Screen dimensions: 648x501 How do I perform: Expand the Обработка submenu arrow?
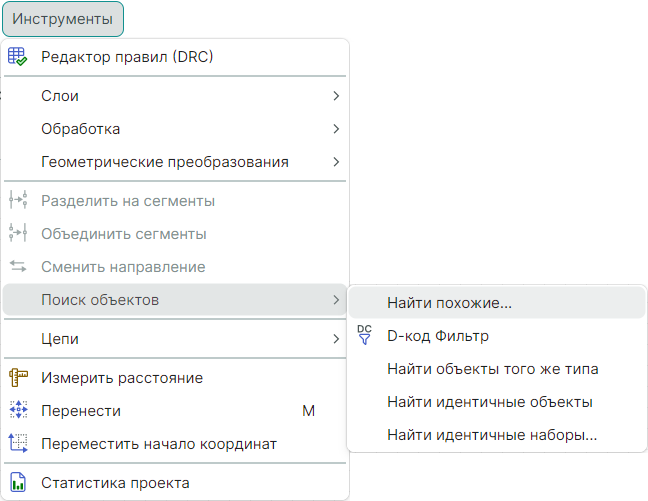[336, 129]
